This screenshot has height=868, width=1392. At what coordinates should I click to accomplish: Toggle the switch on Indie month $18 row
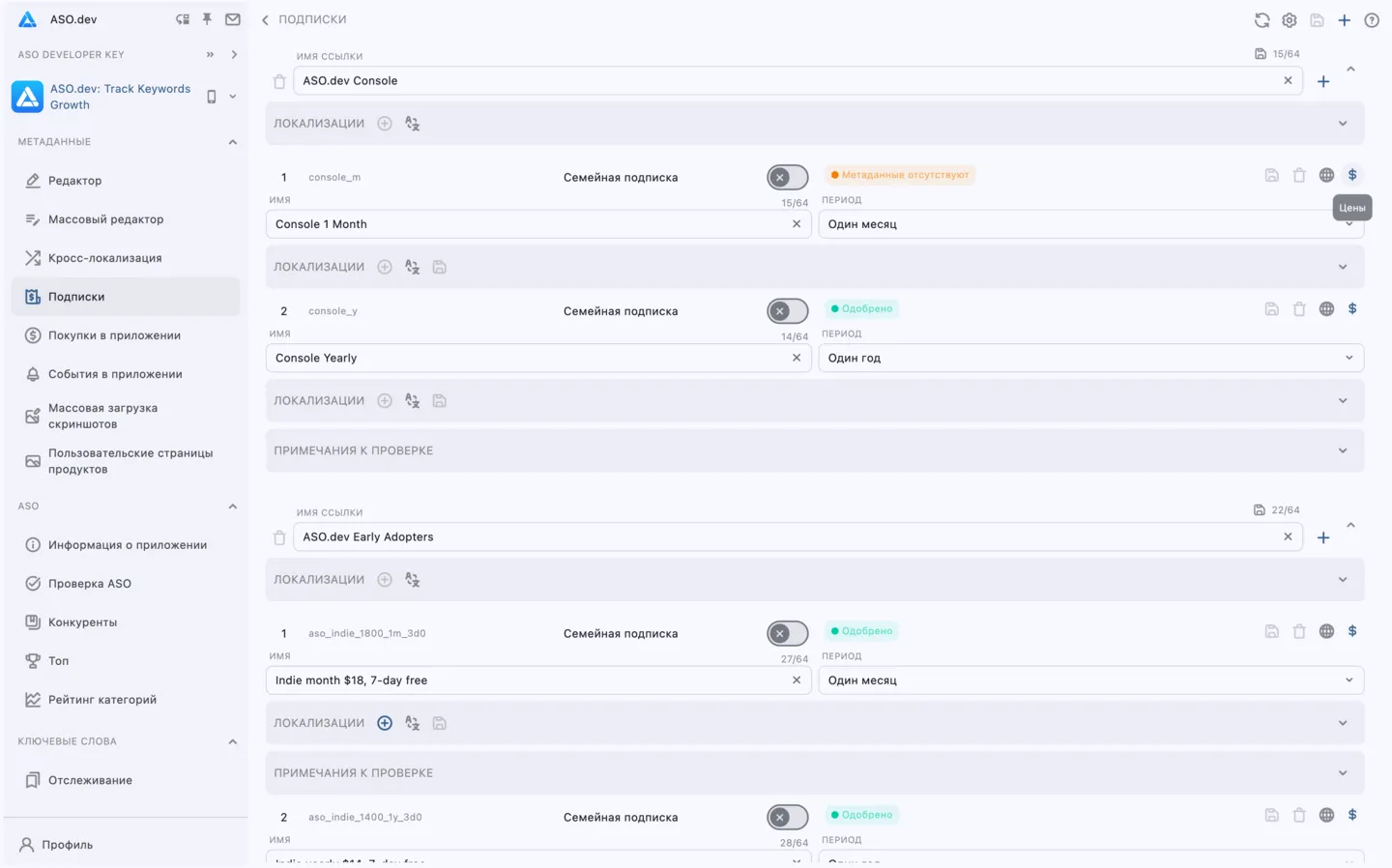point(787,633)
